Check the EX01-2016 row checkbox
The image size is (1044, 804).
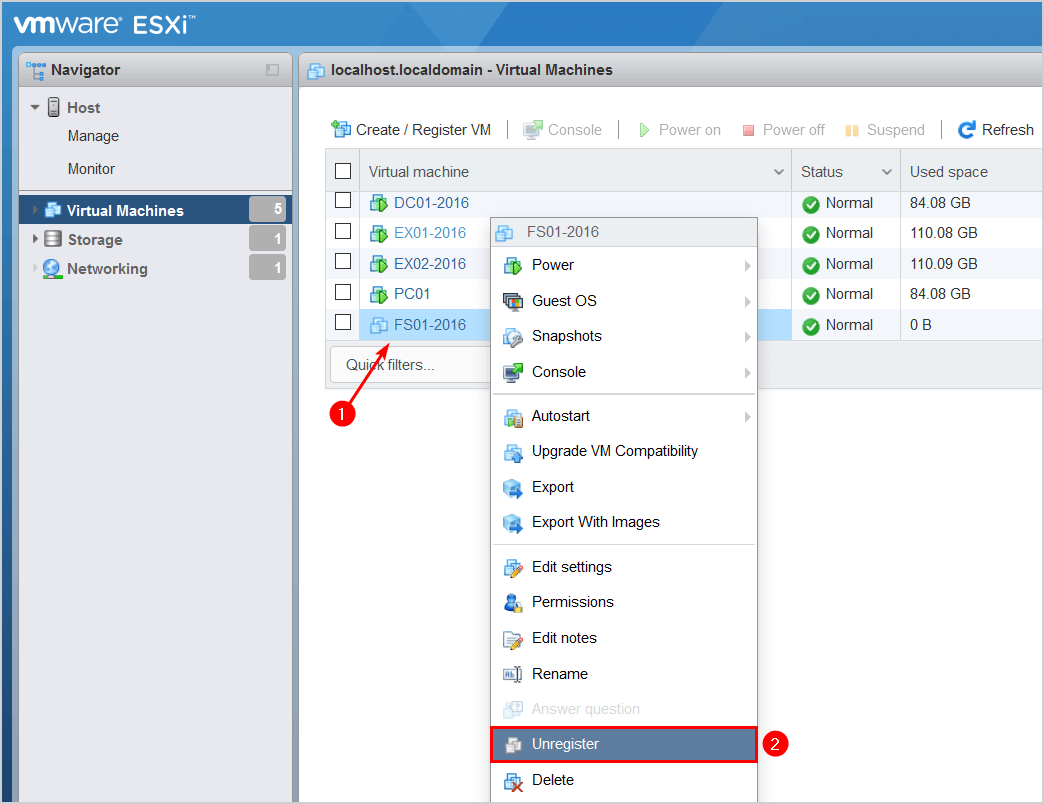(x=343, y=231)
